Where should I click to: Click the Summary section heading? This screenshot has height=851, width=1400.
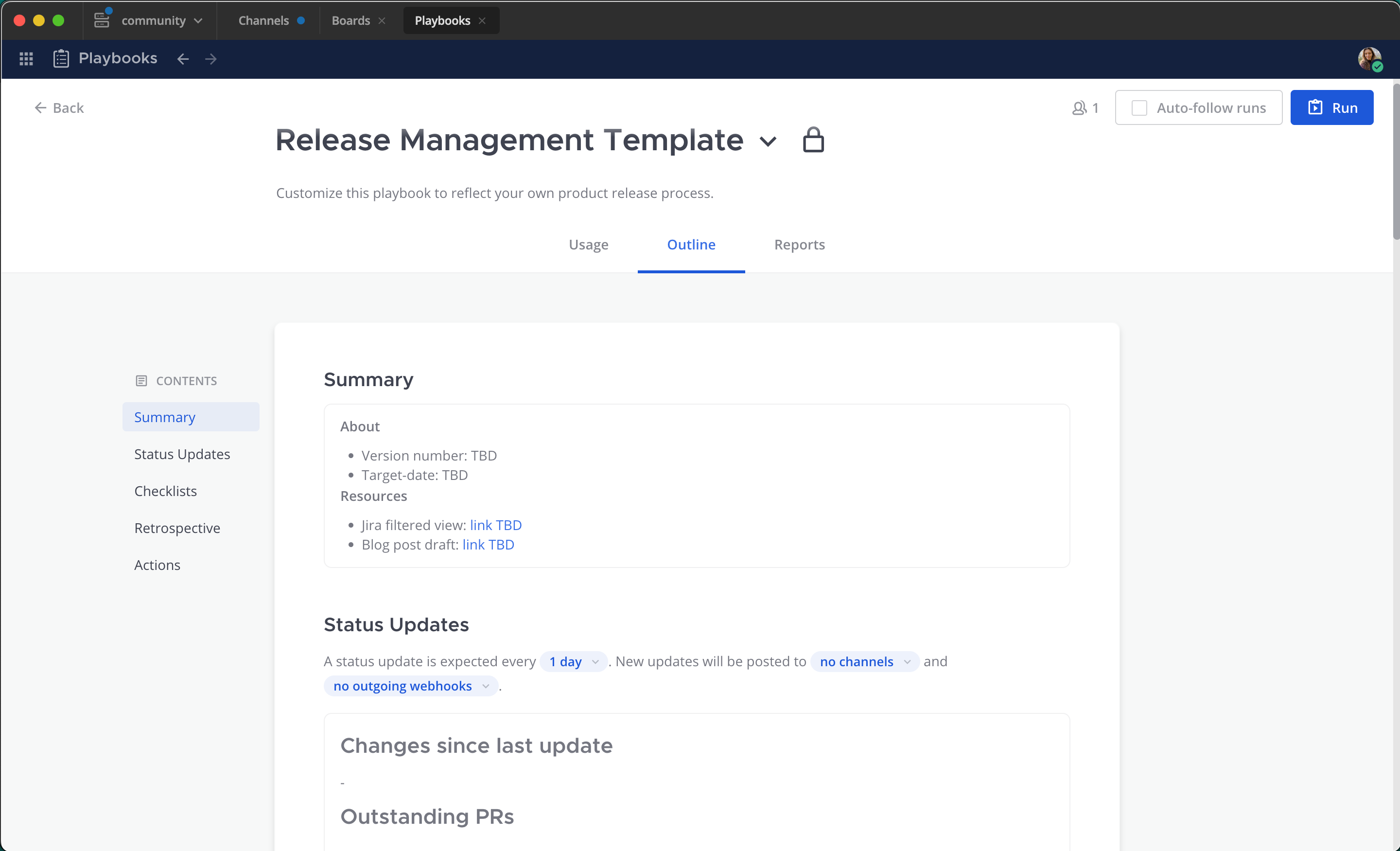(x=368, y=379)
